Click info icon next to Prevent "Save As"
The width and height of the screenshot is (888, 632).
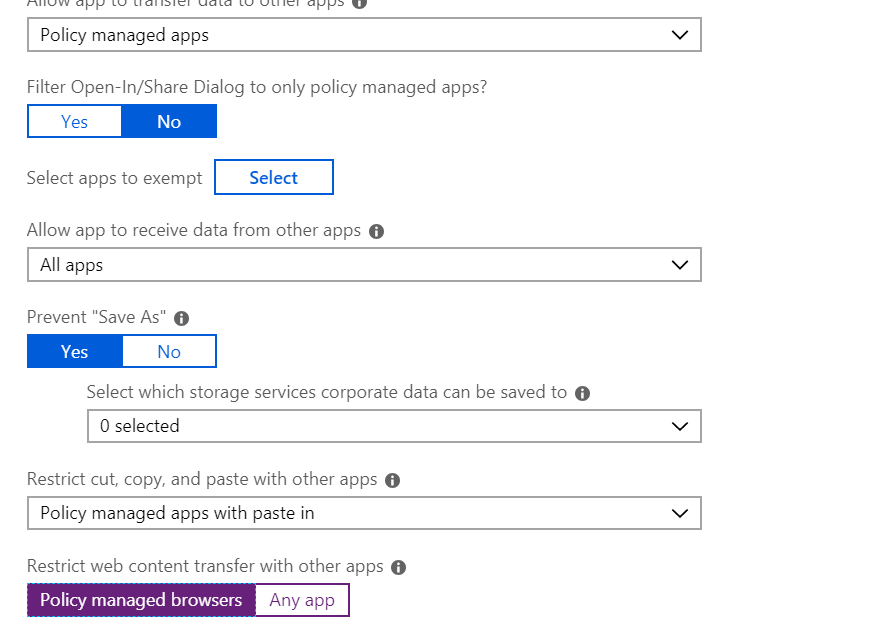(x=181, y=319)
